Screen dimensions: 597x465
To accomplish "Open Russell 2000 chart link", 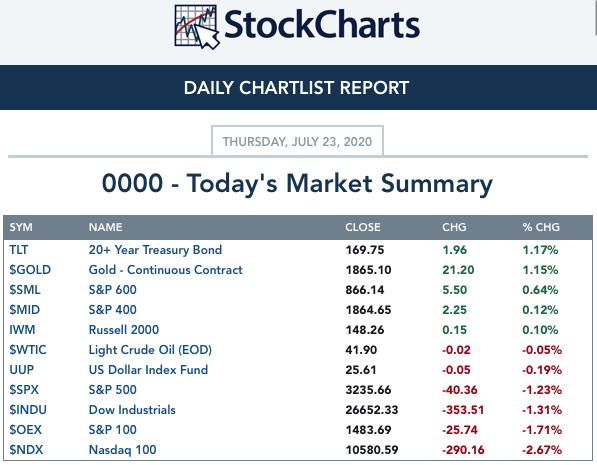I will pos(123,330).
